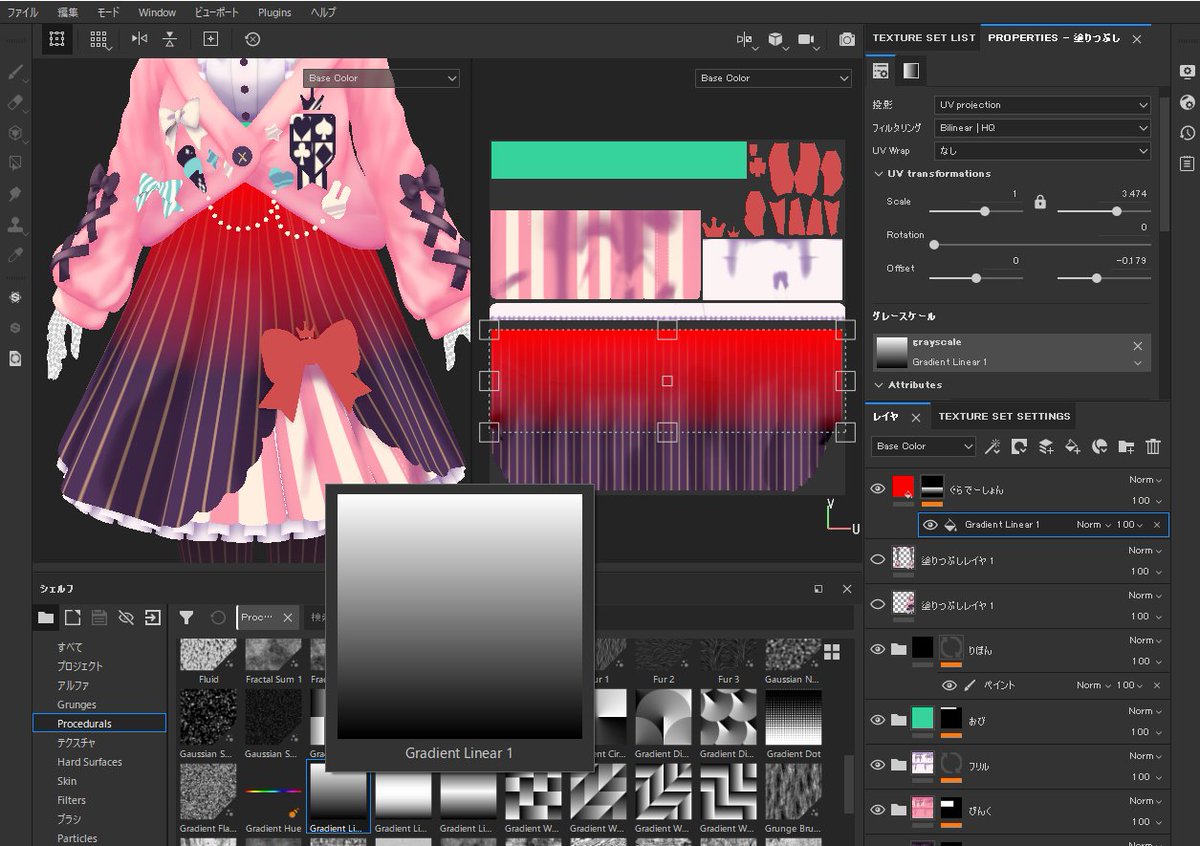Open the UV Wrap dropdown
Screen dimensions: 1200x846
[1042, 151]
